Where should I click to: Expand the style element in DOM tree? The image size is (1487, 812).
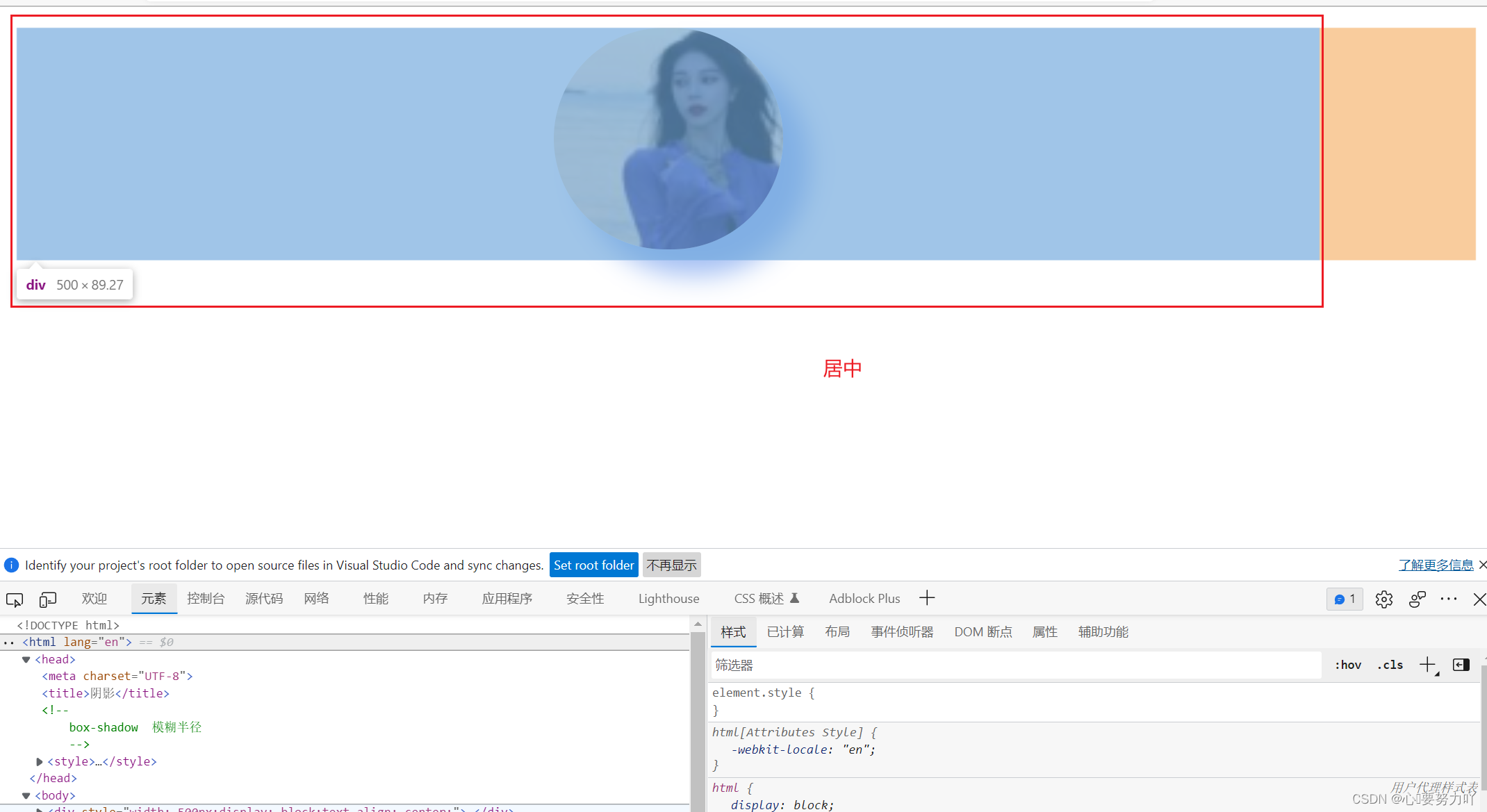coord(39,761)
